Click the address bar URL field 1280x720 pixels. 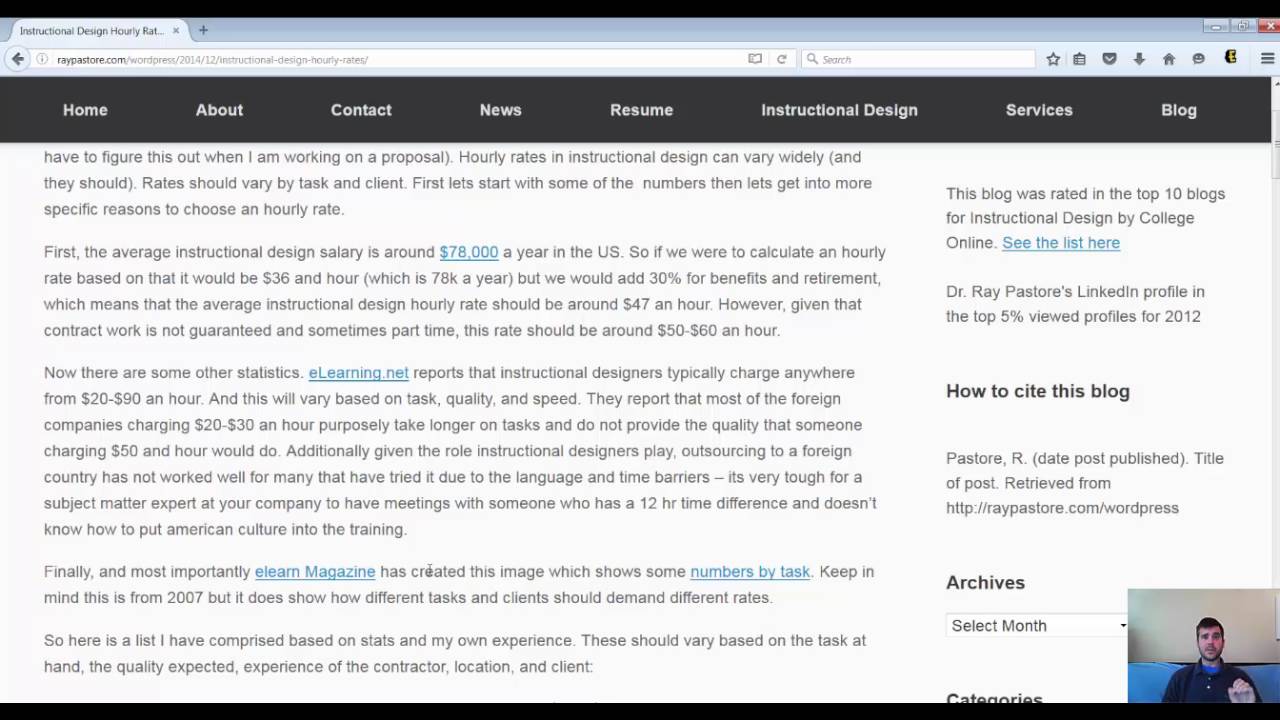pyautogui.click(x=400, y=60)
